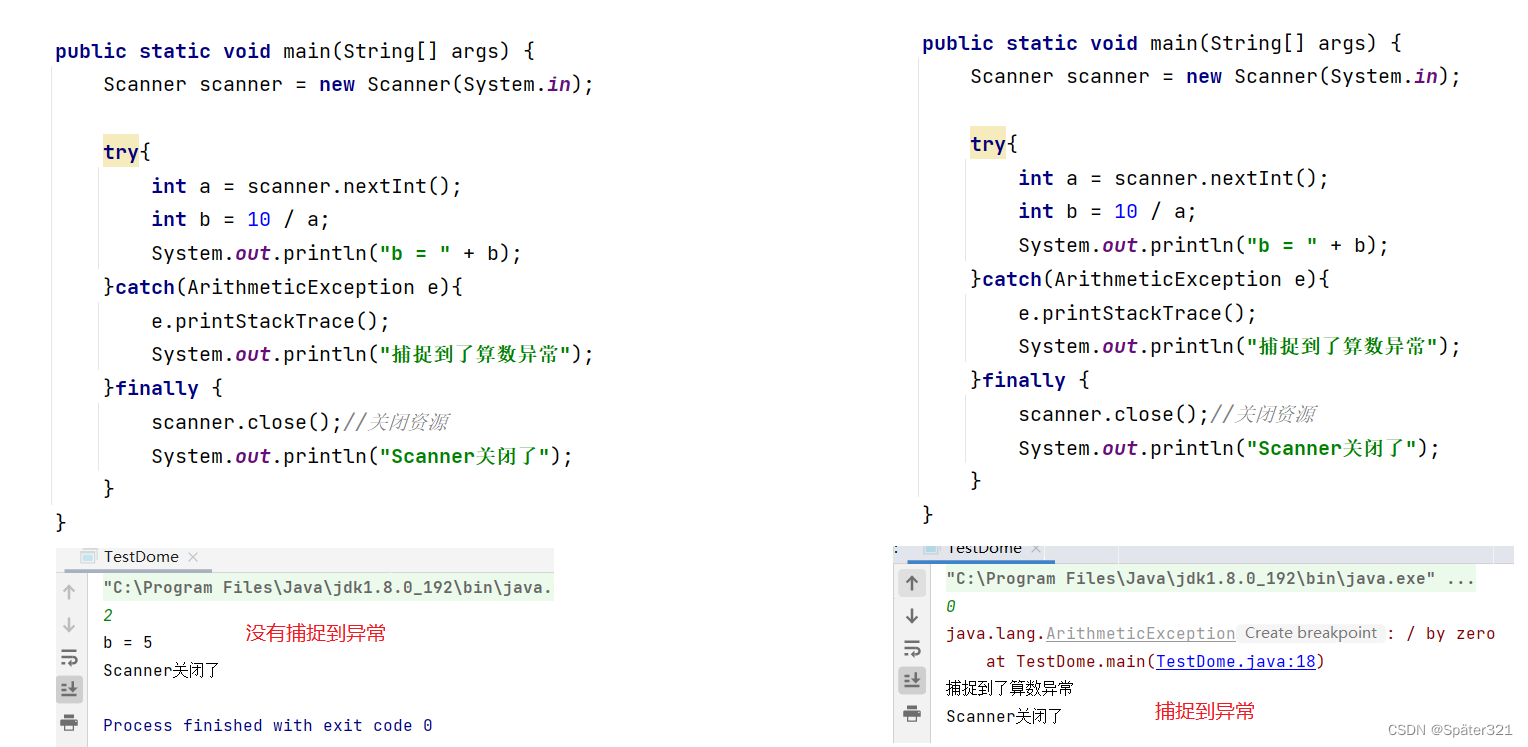Viewport: 1528px width, 747px height.
Task: Toggle scroll-to-end icon in the ArithmeticException console
Action: [911, 680]
